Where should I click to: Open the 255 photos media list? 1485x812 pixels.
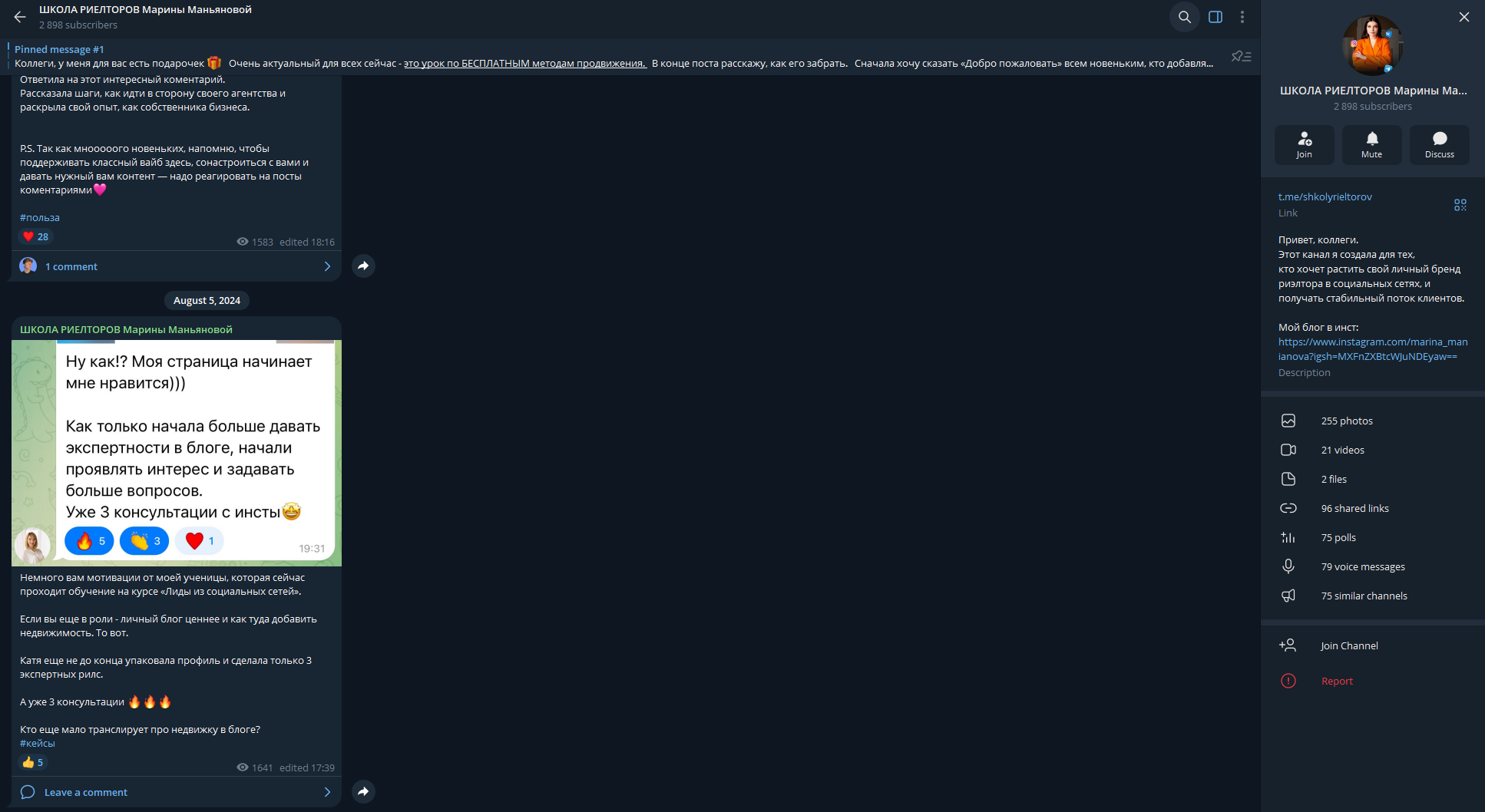tap(1373, 421)
